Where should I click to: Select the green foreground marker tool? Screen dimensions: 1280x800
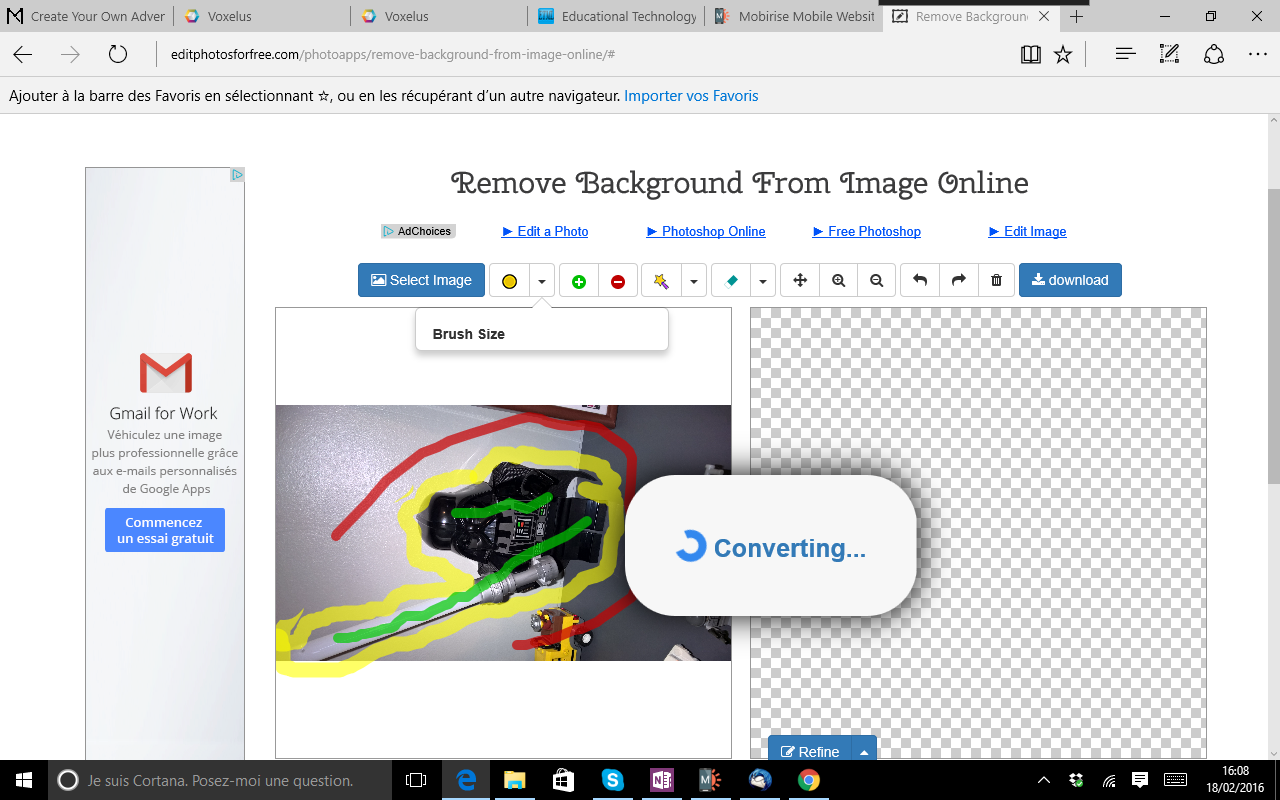coord(579,281)
